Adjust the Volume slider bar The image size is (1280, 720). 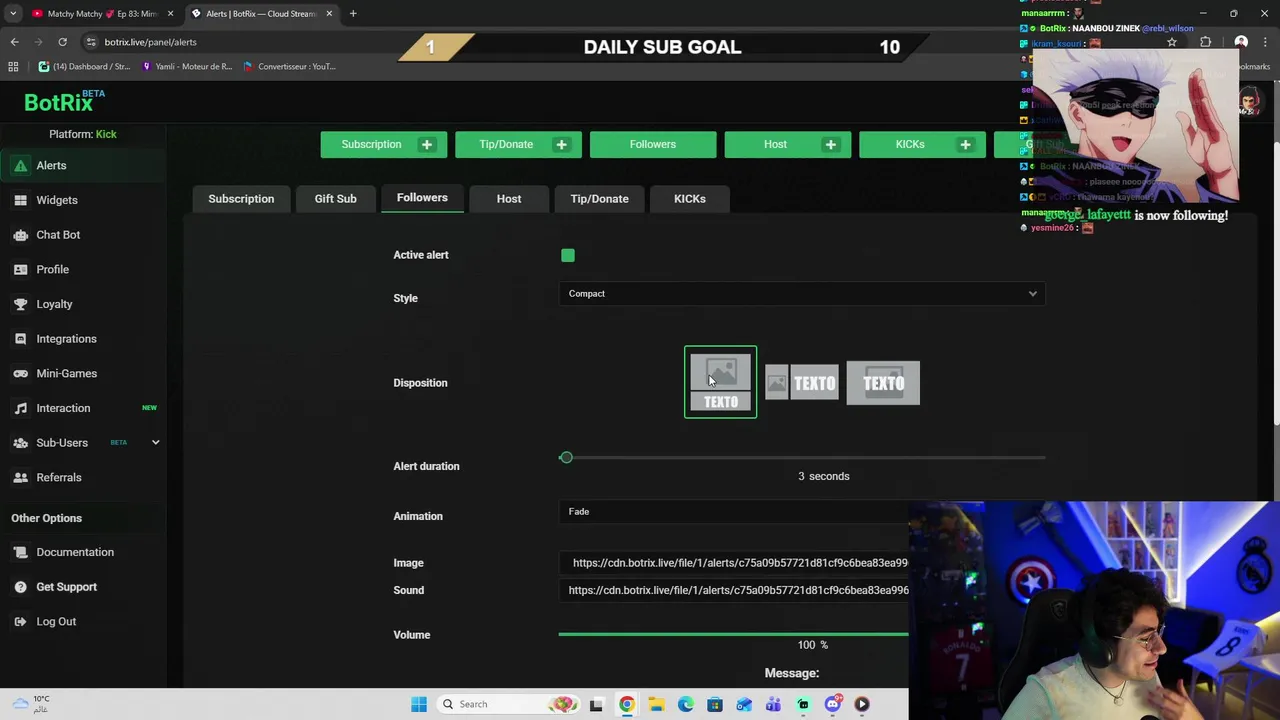coord(734,634)
